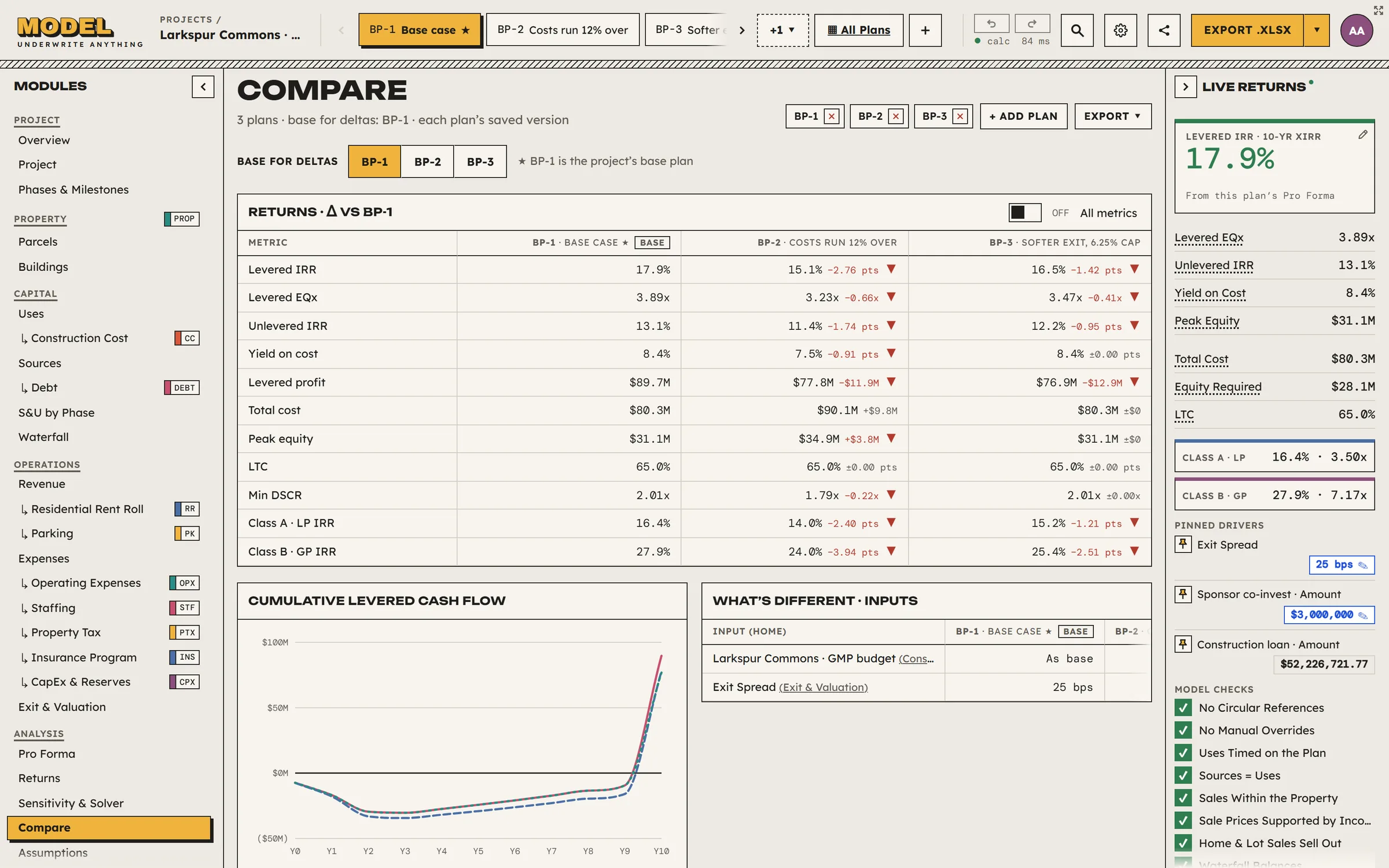Open settings gear icon
Image resolution: width=1389 pixels, height=868 pixels.
coord(1120,30)
